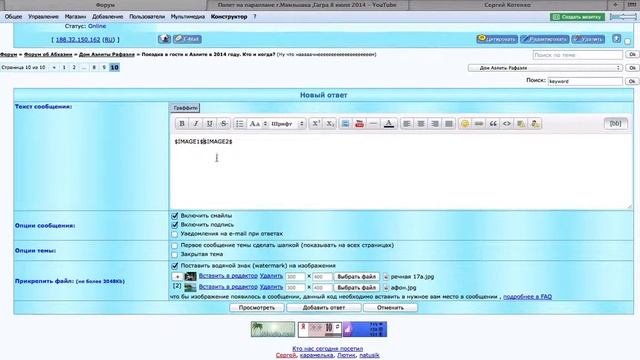Click the last icon before the [bb] button
The height and width of the screenshot is (360, 640).
point(535,124)
